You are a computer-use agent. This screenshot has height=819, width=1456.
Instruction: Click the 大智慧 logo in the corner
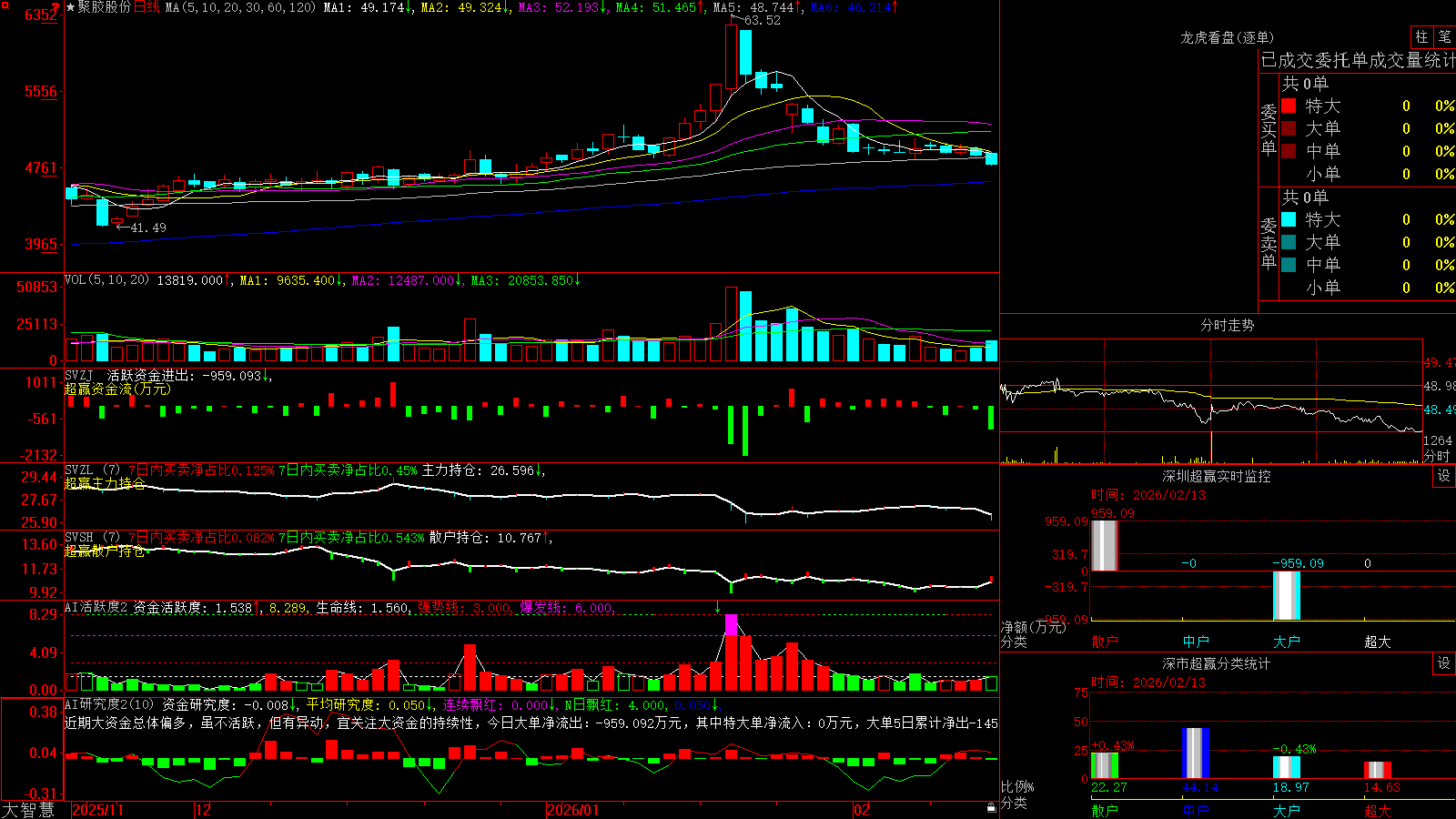point(28,810)
